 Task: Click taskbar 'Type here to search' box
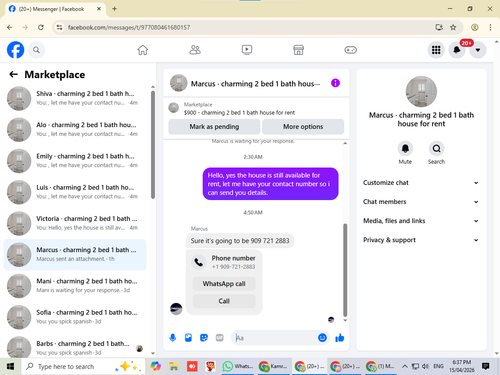(83, 366)
